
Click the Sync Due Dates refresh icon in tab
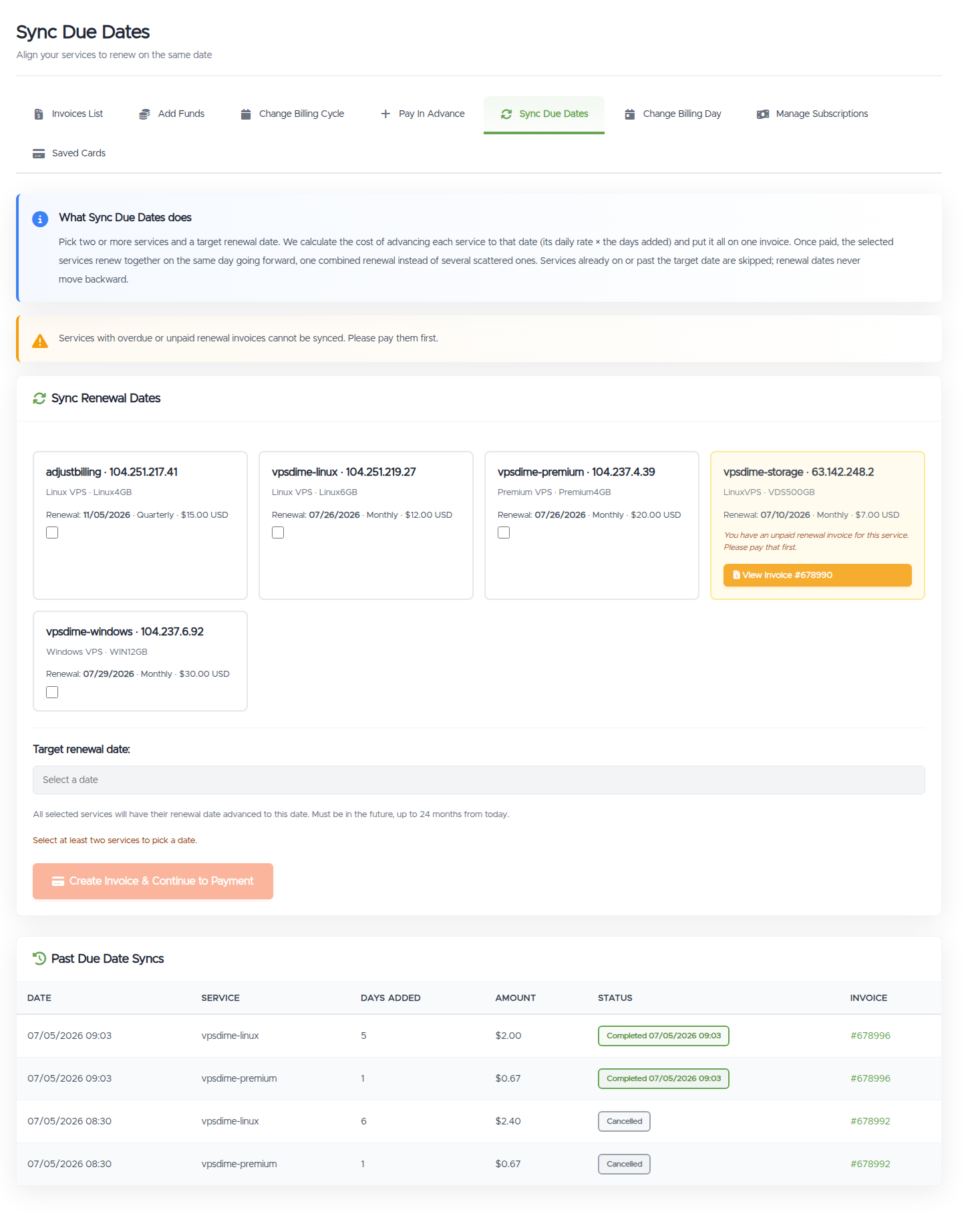[506, 114]
